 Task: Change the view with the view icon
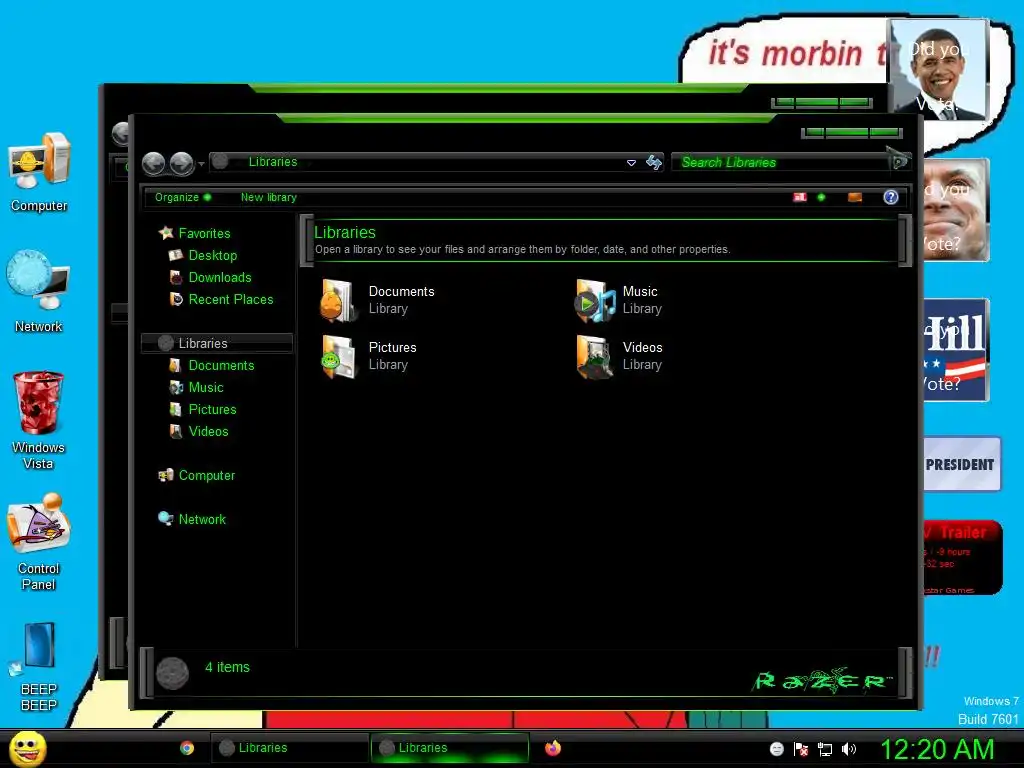(799, 197)
